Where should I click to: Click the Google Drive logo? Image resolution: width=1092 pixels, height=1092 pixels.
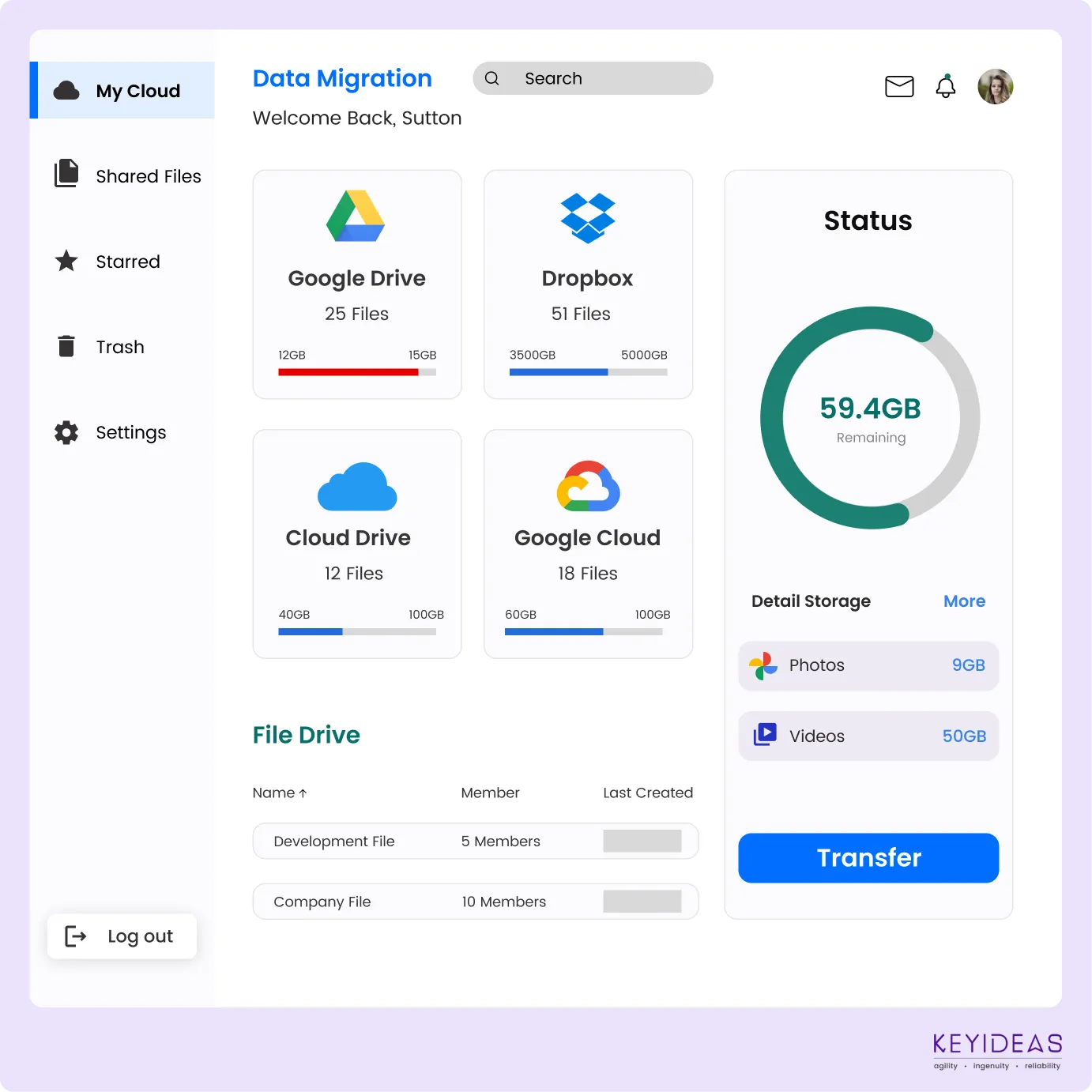tap(356, 216)
